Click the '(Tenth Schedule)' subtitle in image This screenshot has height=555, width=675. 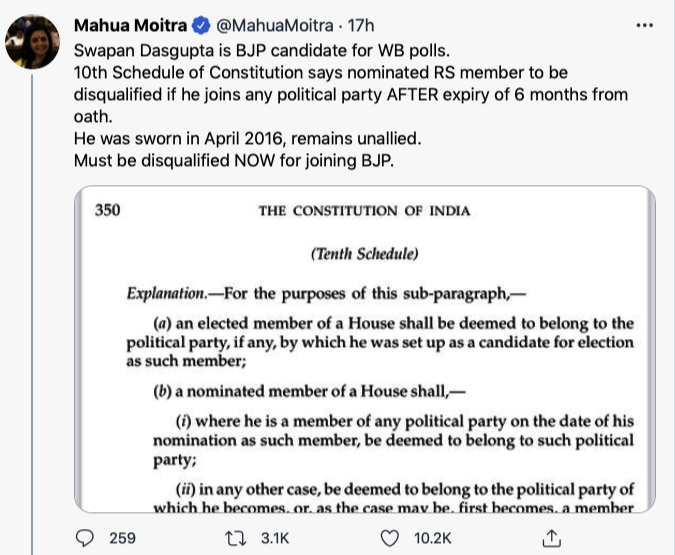364,254
